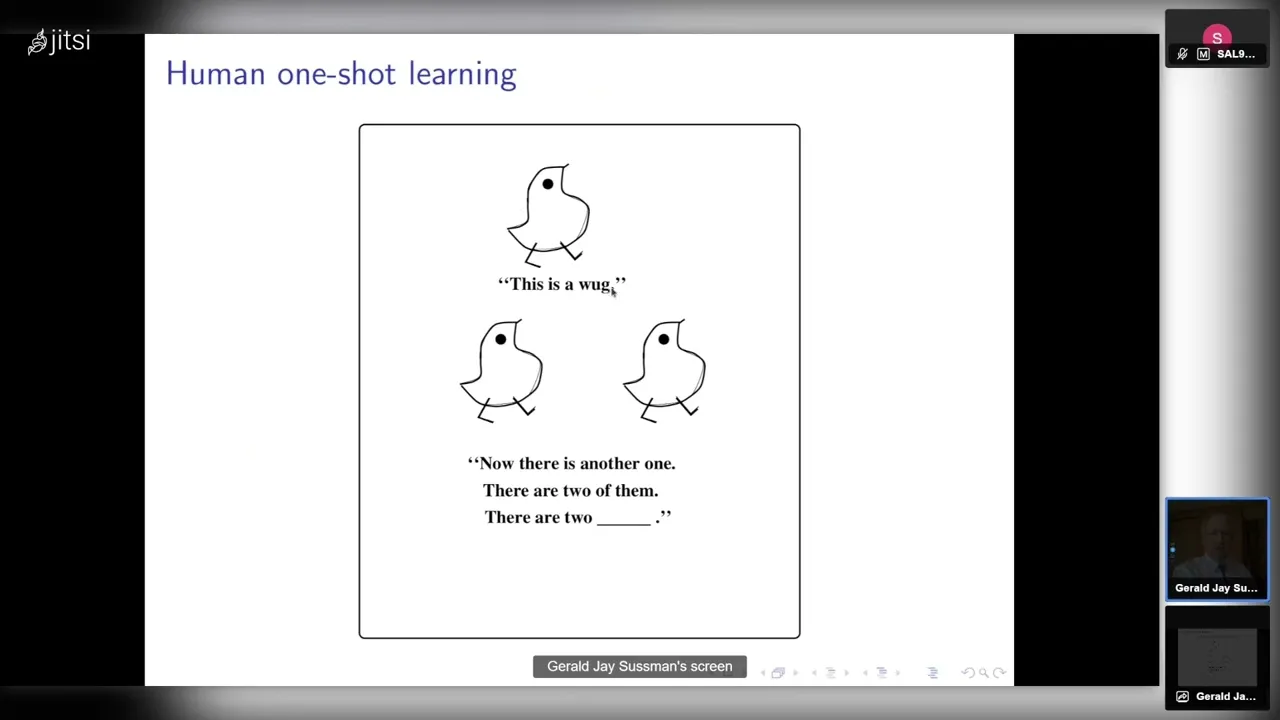Viewport: 1280px width, 720px height.
Task: Click the moderator M badge on SAL9
Action: point(1203,54)
